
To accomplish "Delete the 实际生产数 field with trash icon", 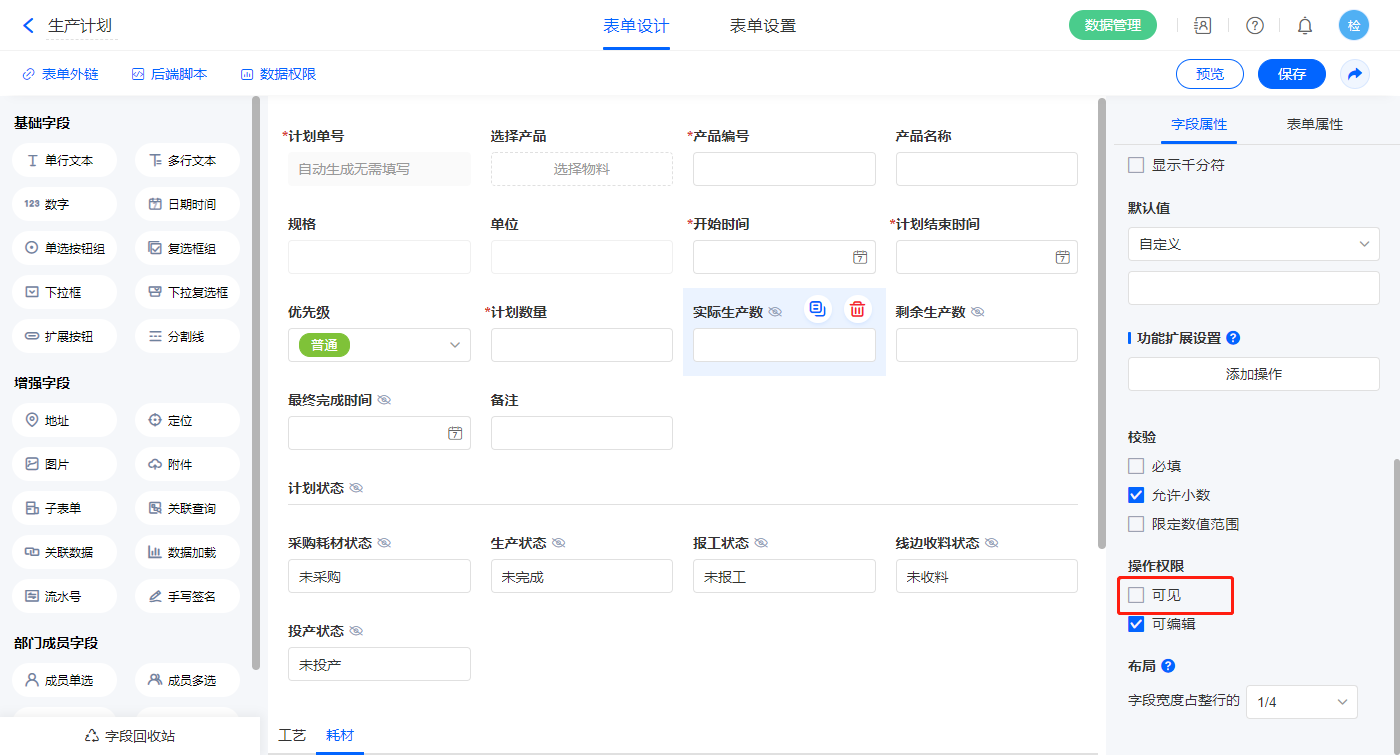I will (857, 309).
